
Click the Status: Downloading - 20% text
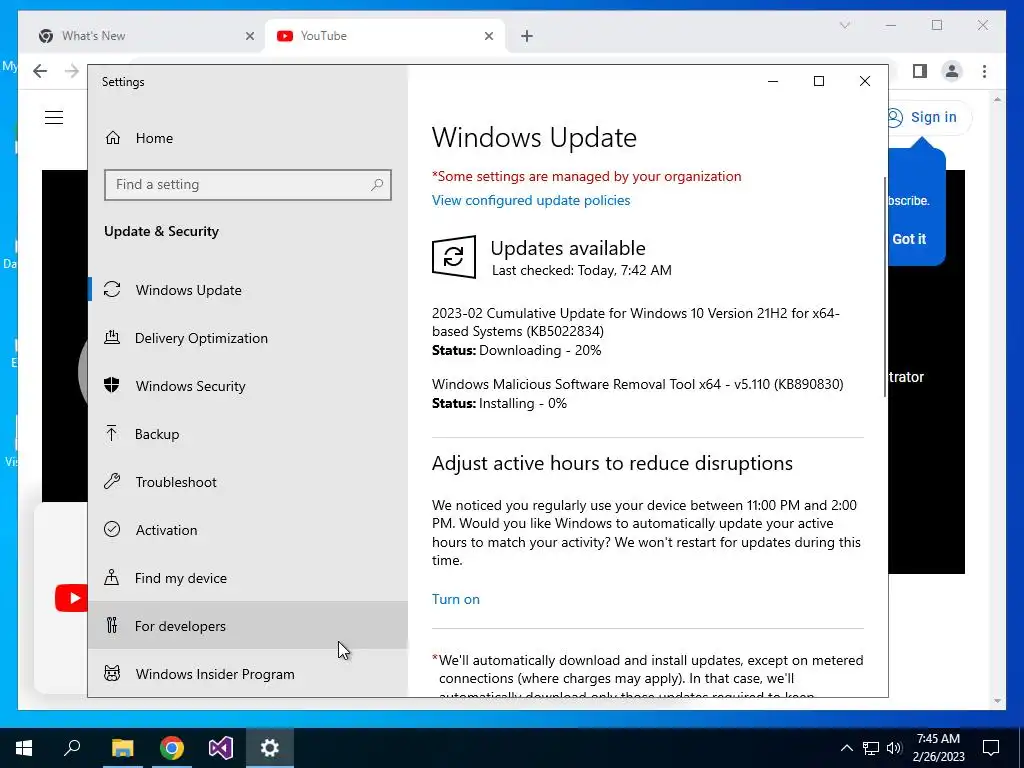517,351
